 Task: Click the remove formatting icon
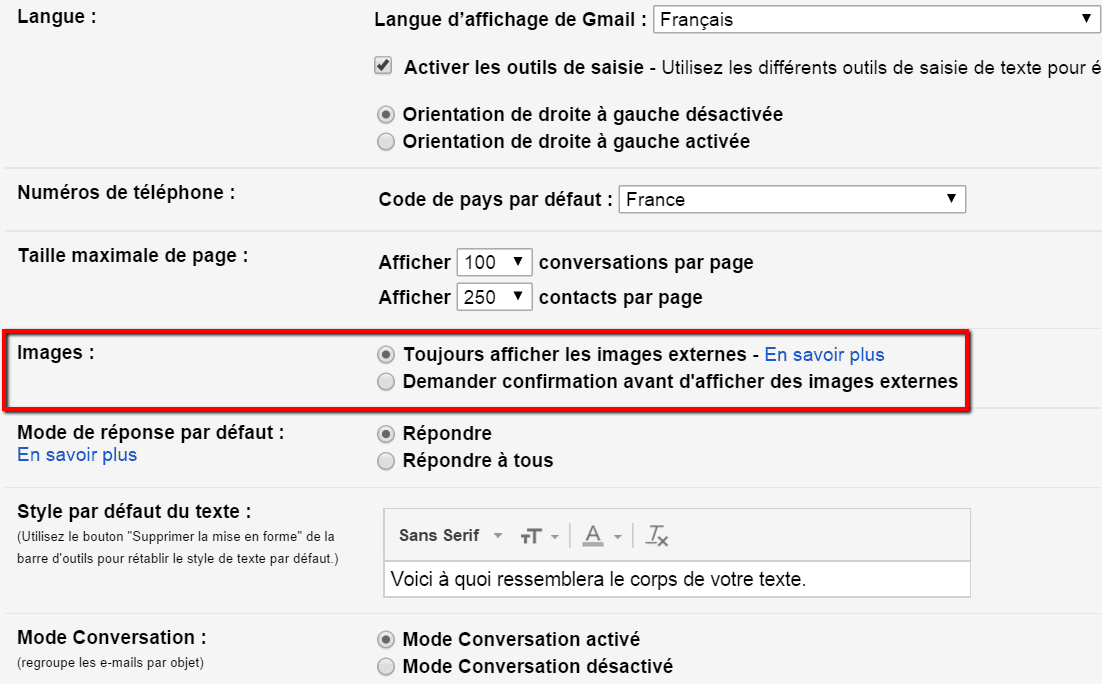pos(656,536)
